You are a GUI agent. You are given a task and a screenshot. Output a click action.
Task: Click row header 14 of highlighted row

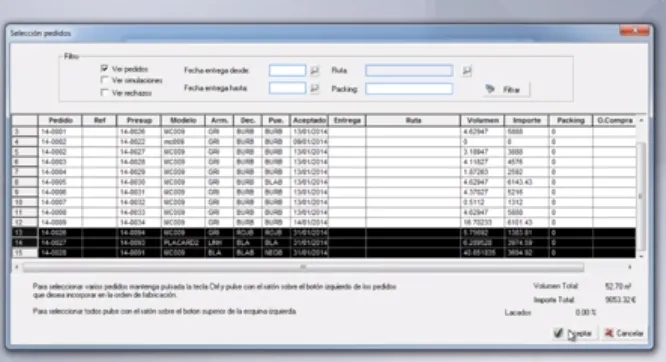(x=25, y=243)
